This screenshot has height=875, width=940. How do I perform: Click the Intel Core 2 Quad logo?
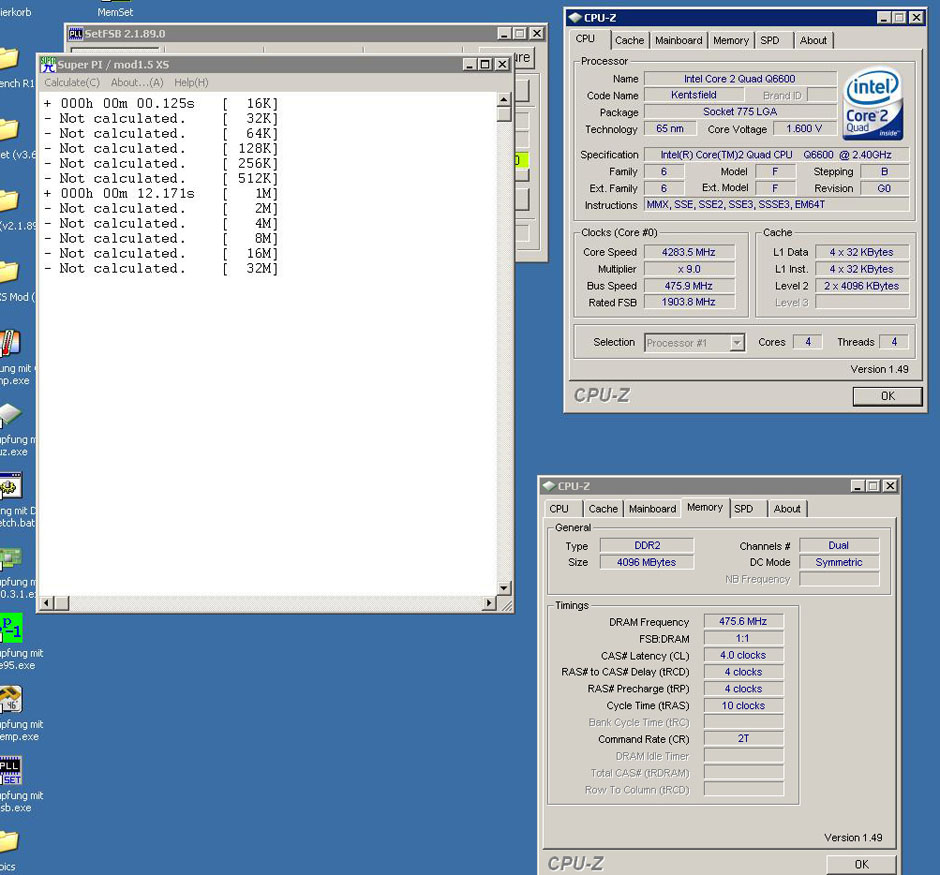872,104
